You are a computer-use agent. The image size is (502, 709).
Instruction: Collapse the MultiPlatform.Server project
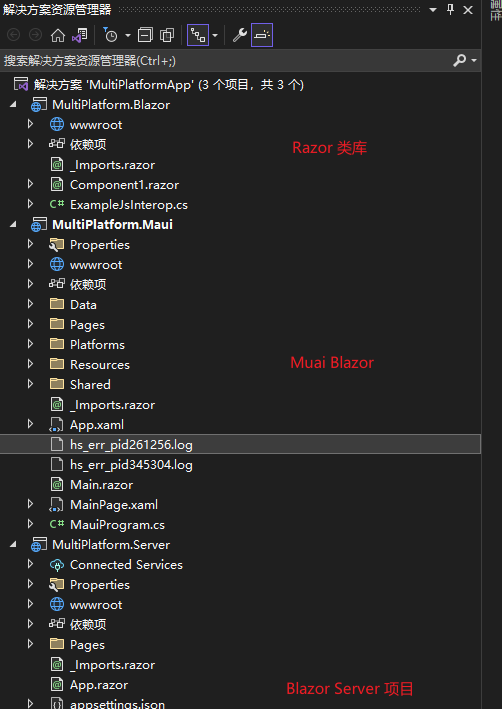13,544
